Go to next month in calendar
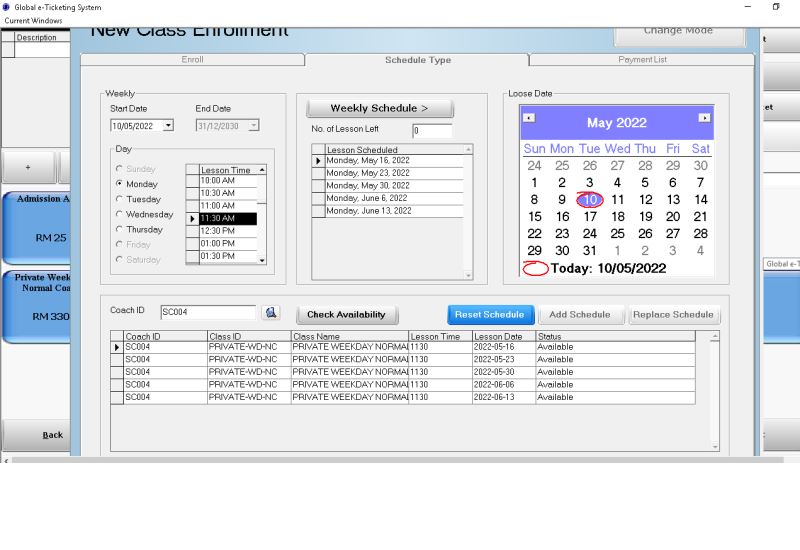This screenshot has width=800, height=550. [704, 118]
